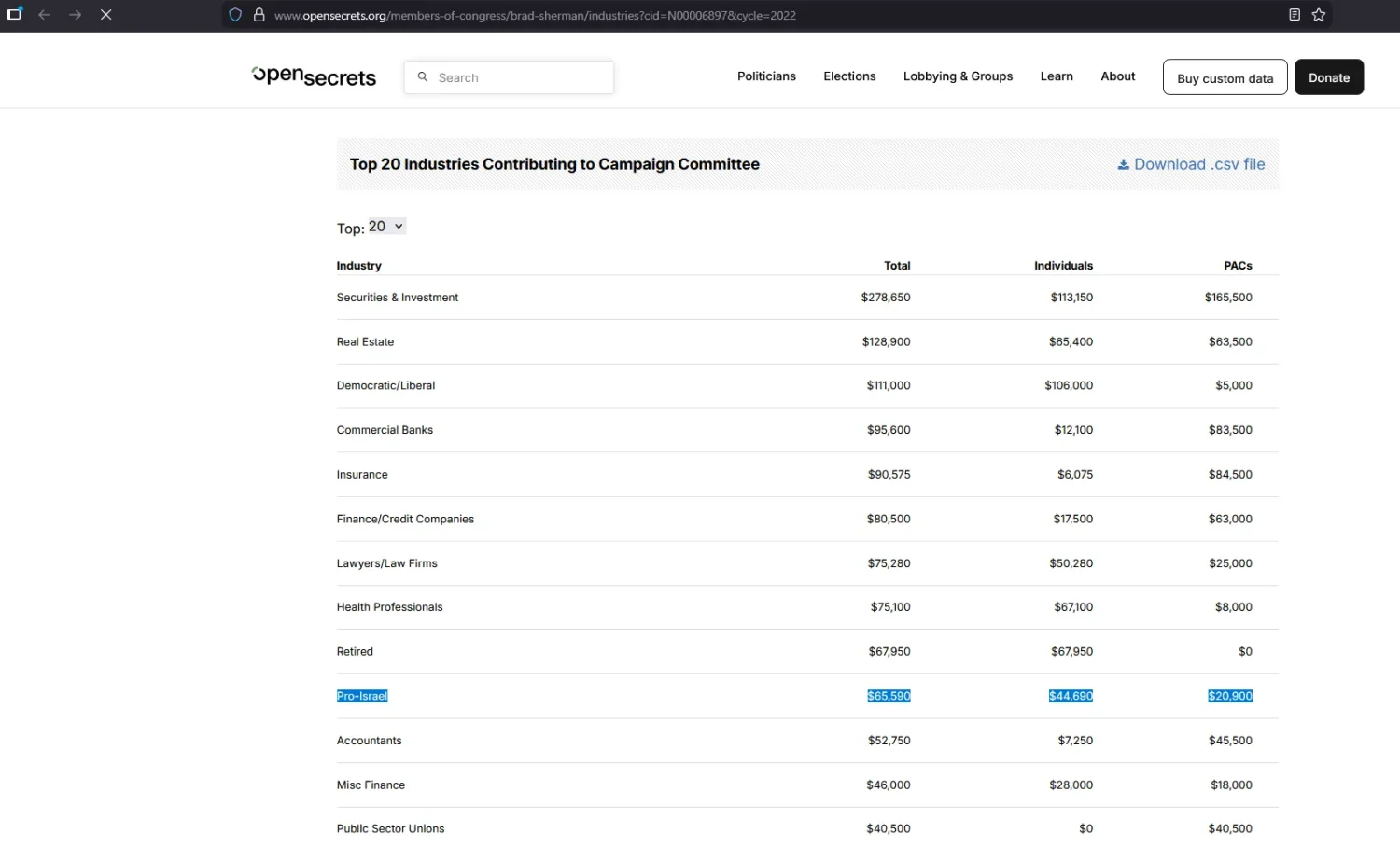
Task: Click the Total column header
Action: (897, 266)
